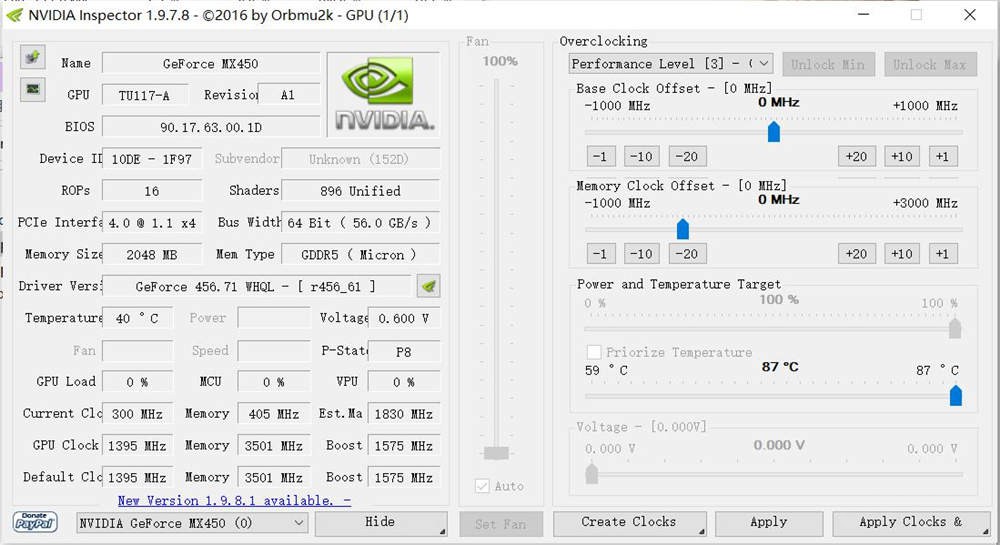Open the sensor monitoring icon beside GPU
Image resolution: width=1000 pixels, height=545 pixels.
click(32, 89)
